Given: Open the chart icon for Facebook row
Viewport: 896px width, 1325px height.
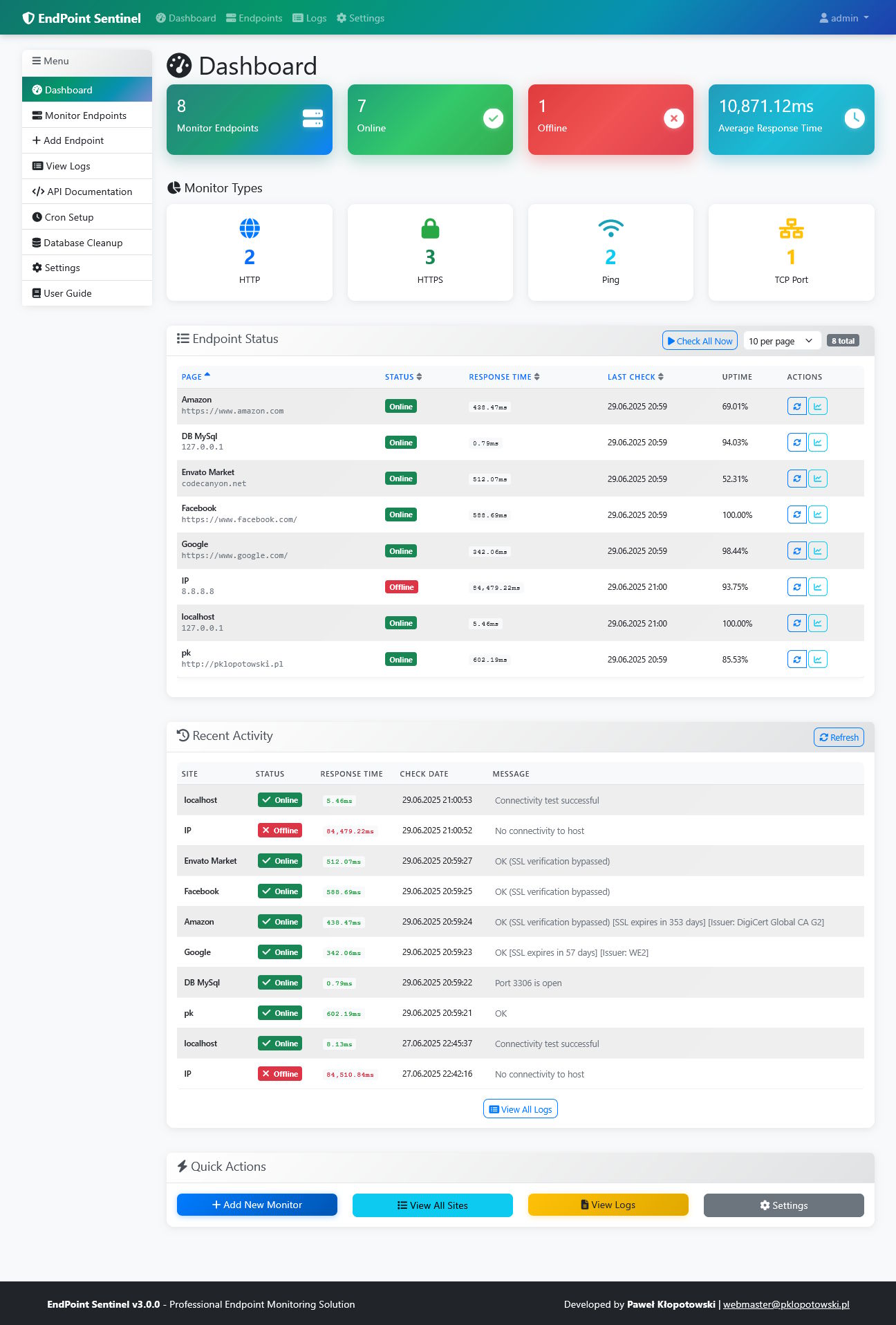Looking at the screenshot, I should point(818,515).
